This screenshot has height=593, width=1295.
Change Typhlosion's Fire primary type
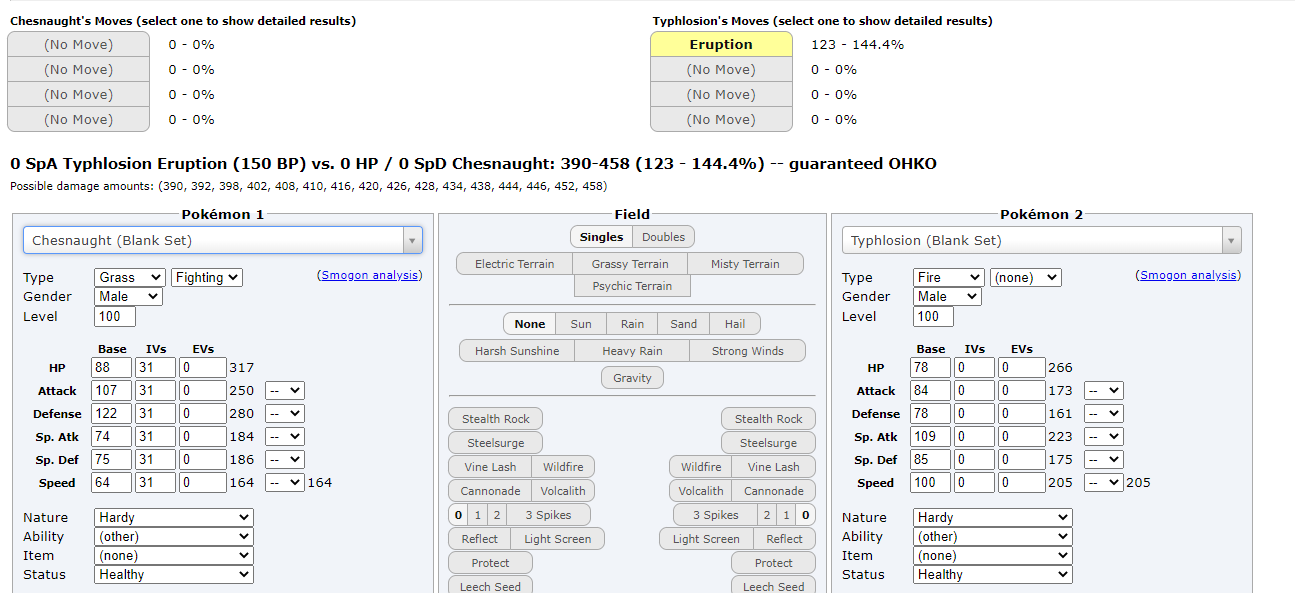pos(949,277)
